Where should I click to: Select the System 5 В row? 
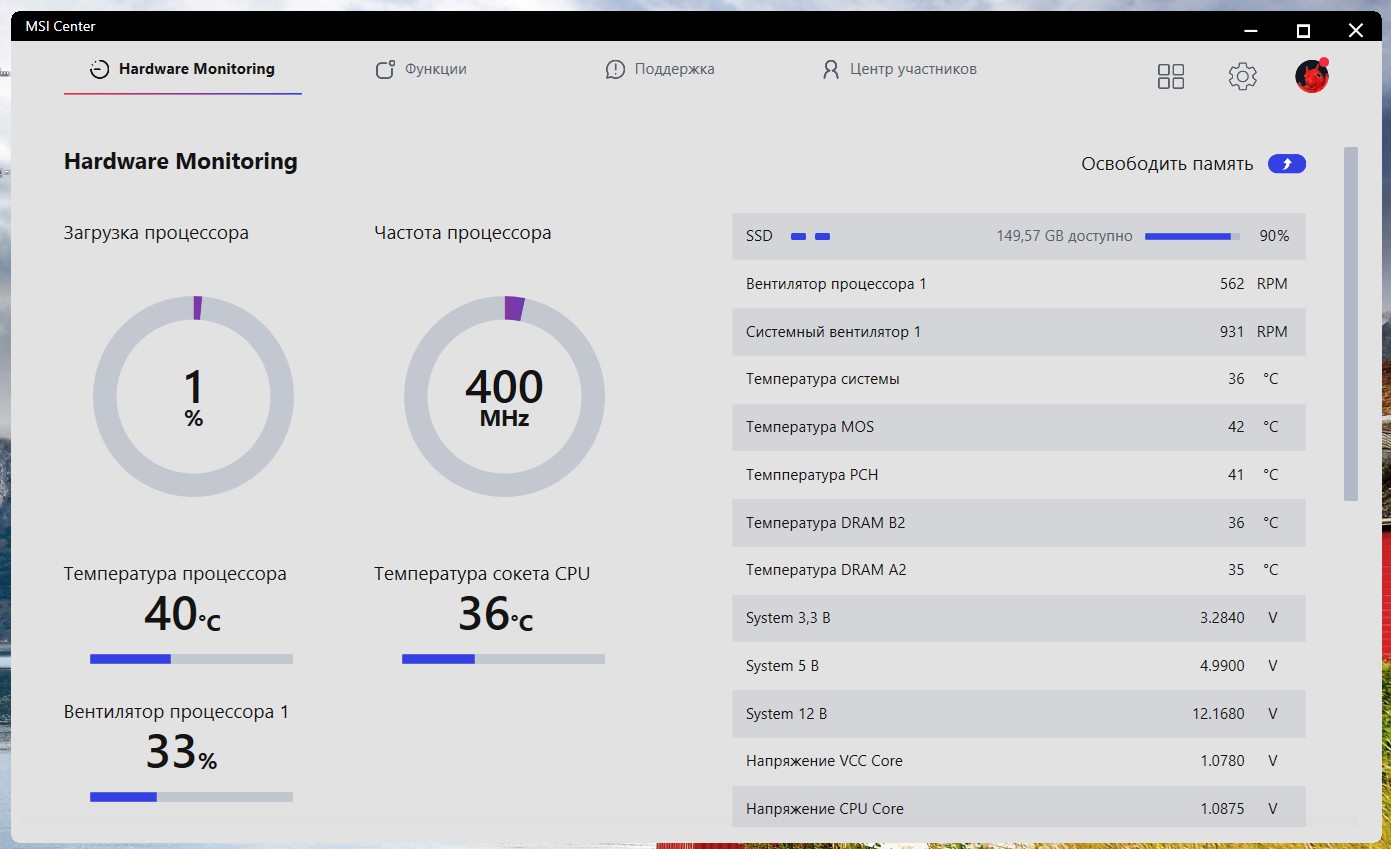1018,666
